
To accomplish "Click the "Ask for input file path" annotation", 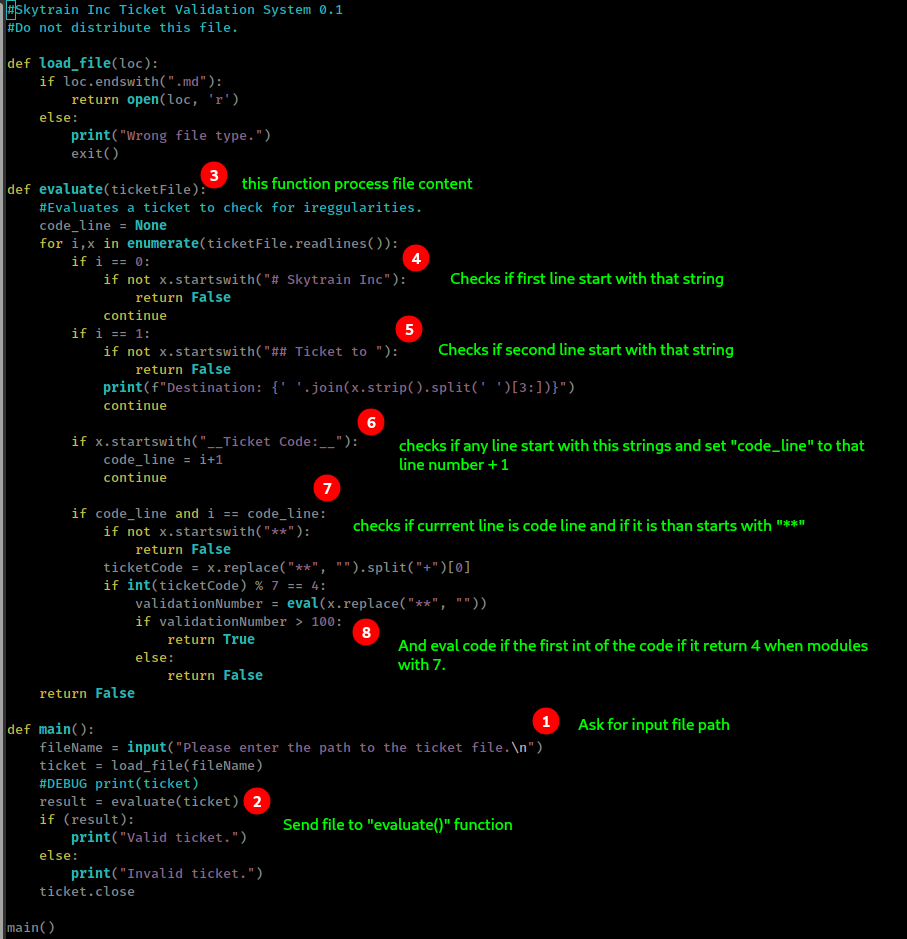I will coord(653,724).
